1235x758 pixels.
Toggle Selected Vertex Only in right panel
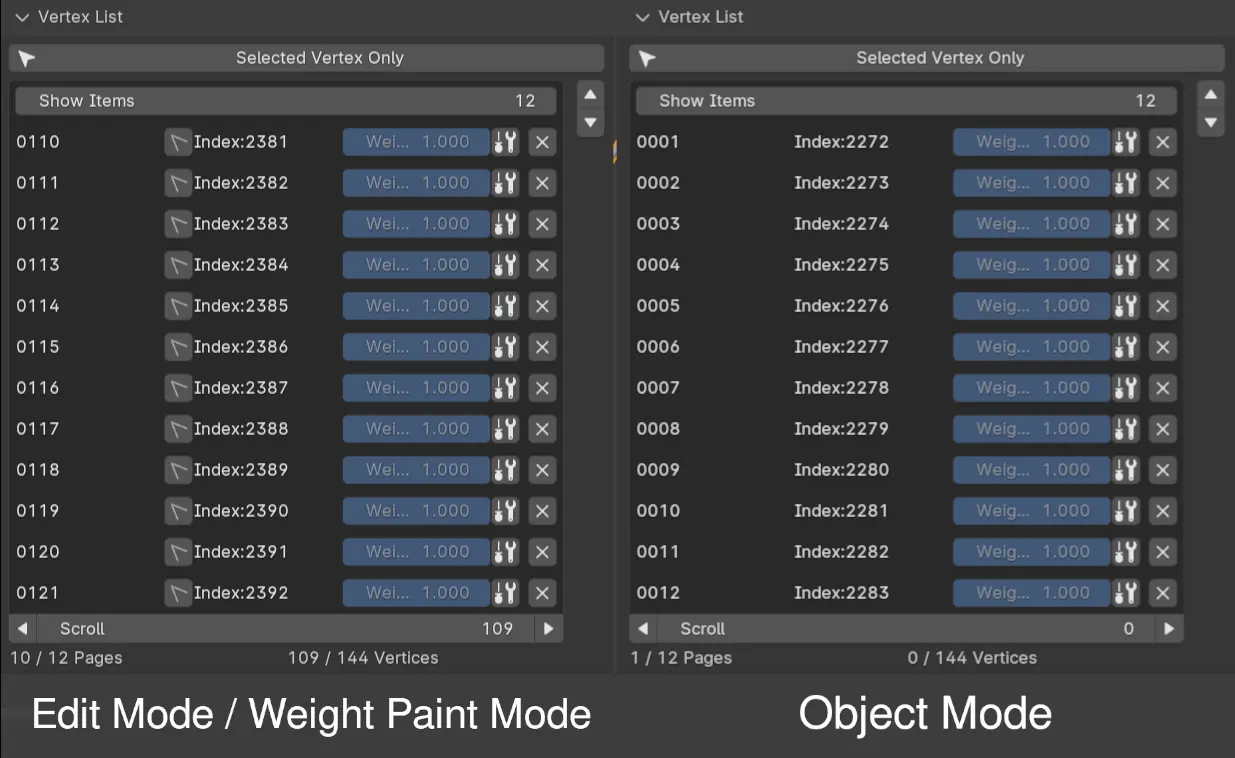[926, 58]
